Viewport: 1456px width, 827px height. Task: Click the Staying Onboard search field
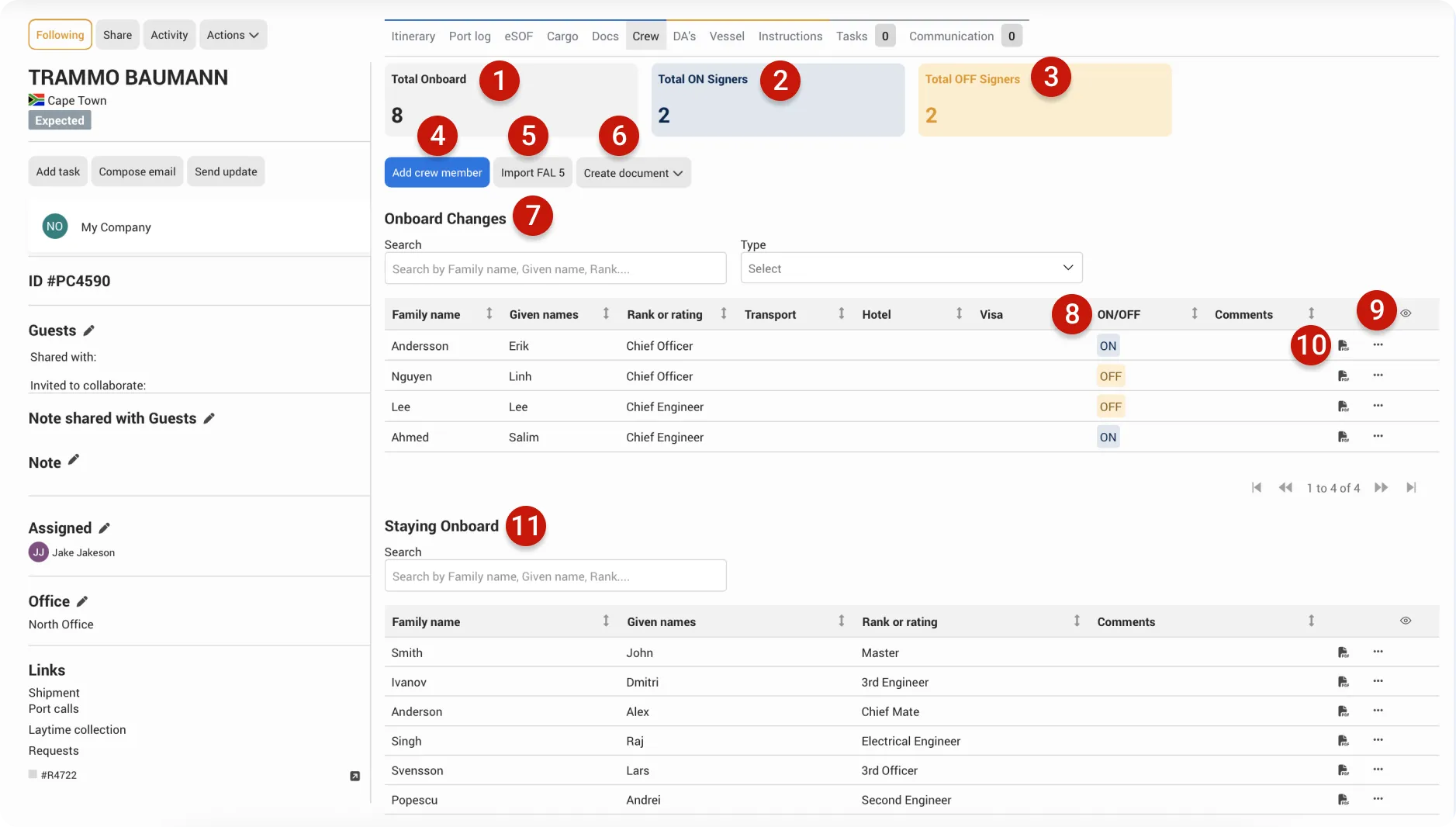(x=555, y=576)
